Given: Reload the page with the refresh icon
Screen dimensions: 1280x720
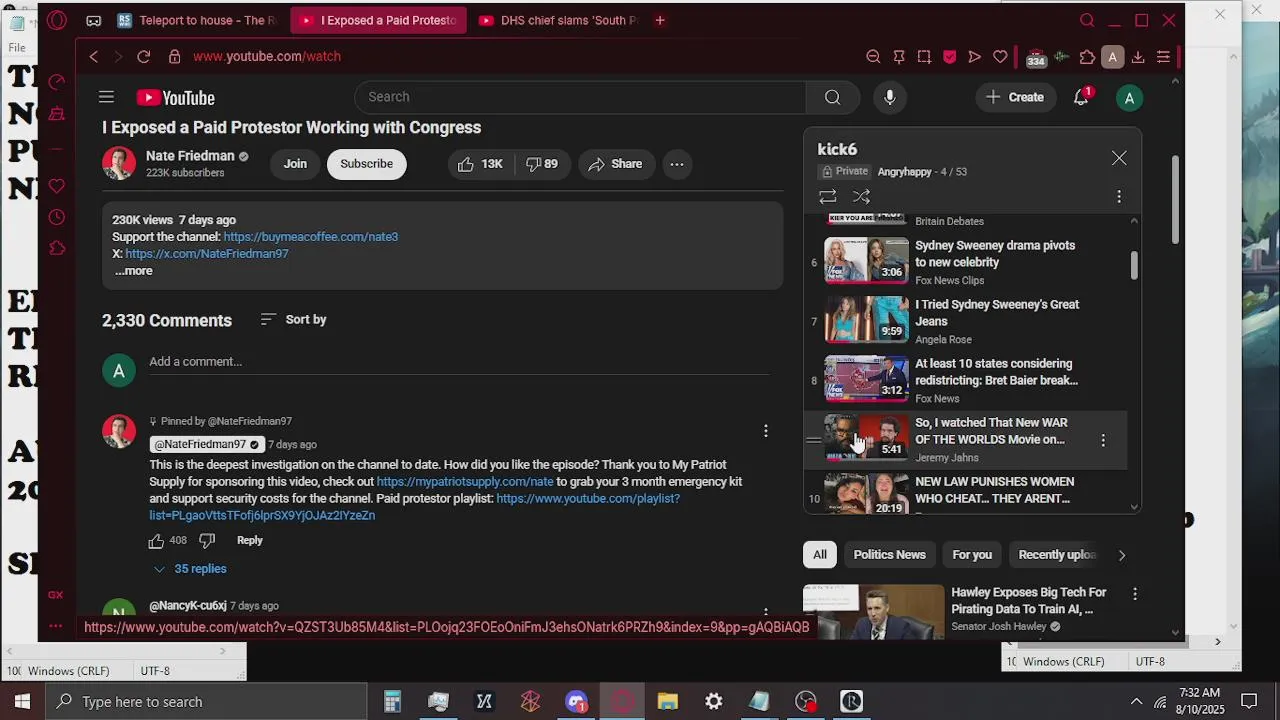Looking at the screenshot, I should pos(143,57).
